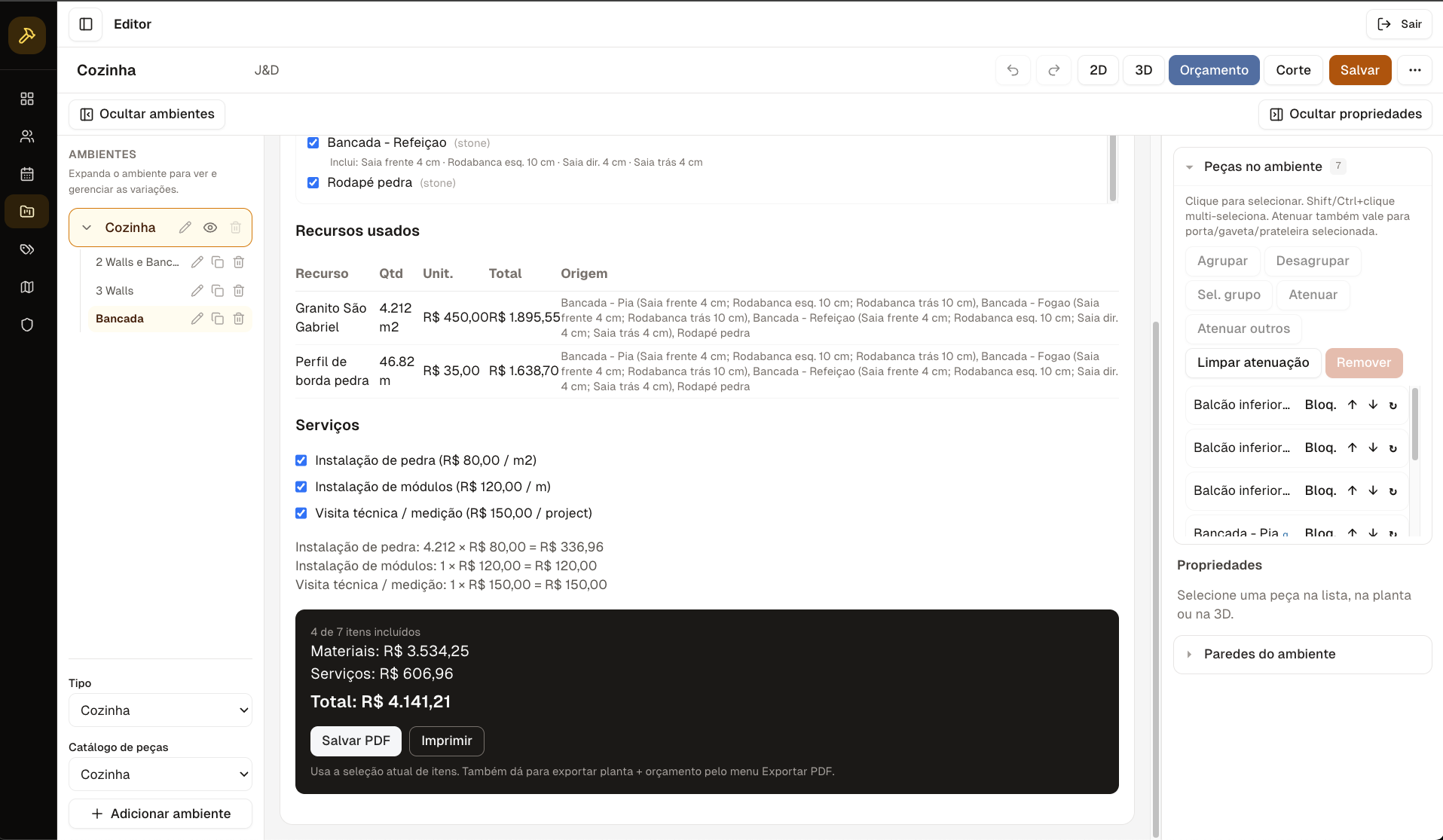Click the redo arrow icon
This screenshot has height=840, width=1443.
tap(1054, 70)
